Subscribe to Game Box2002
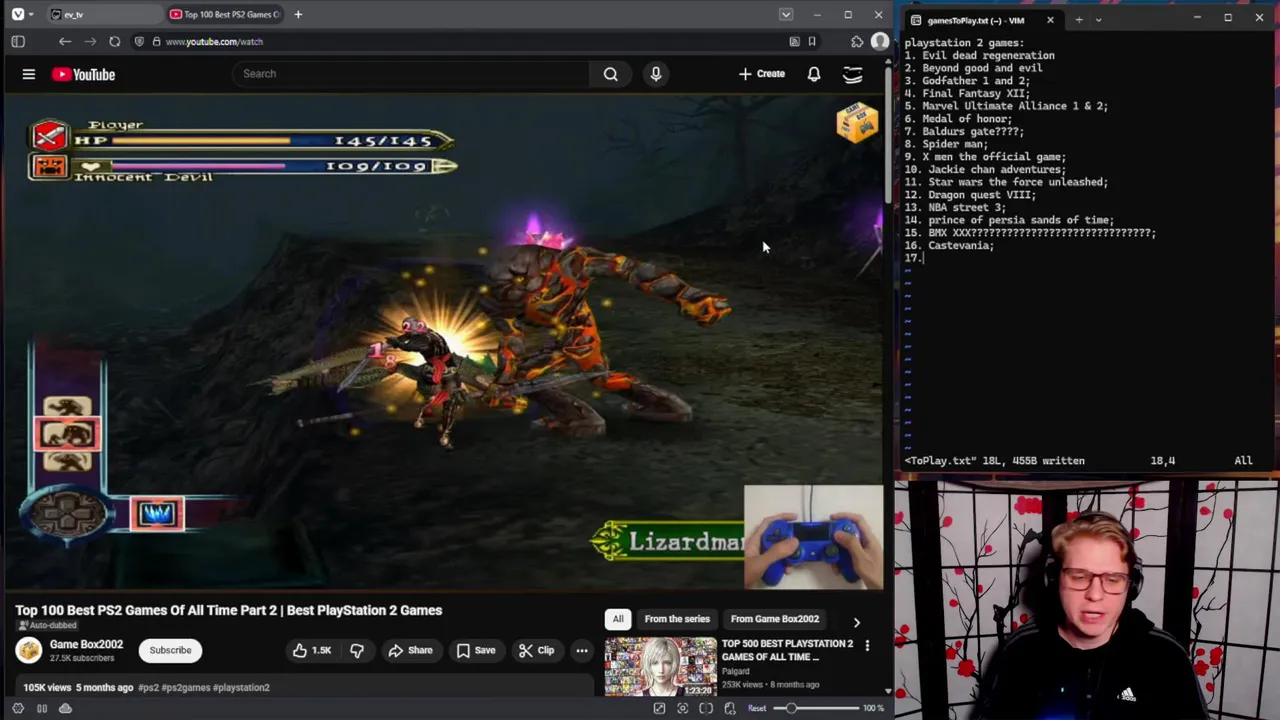 click(x=170, y=650)
